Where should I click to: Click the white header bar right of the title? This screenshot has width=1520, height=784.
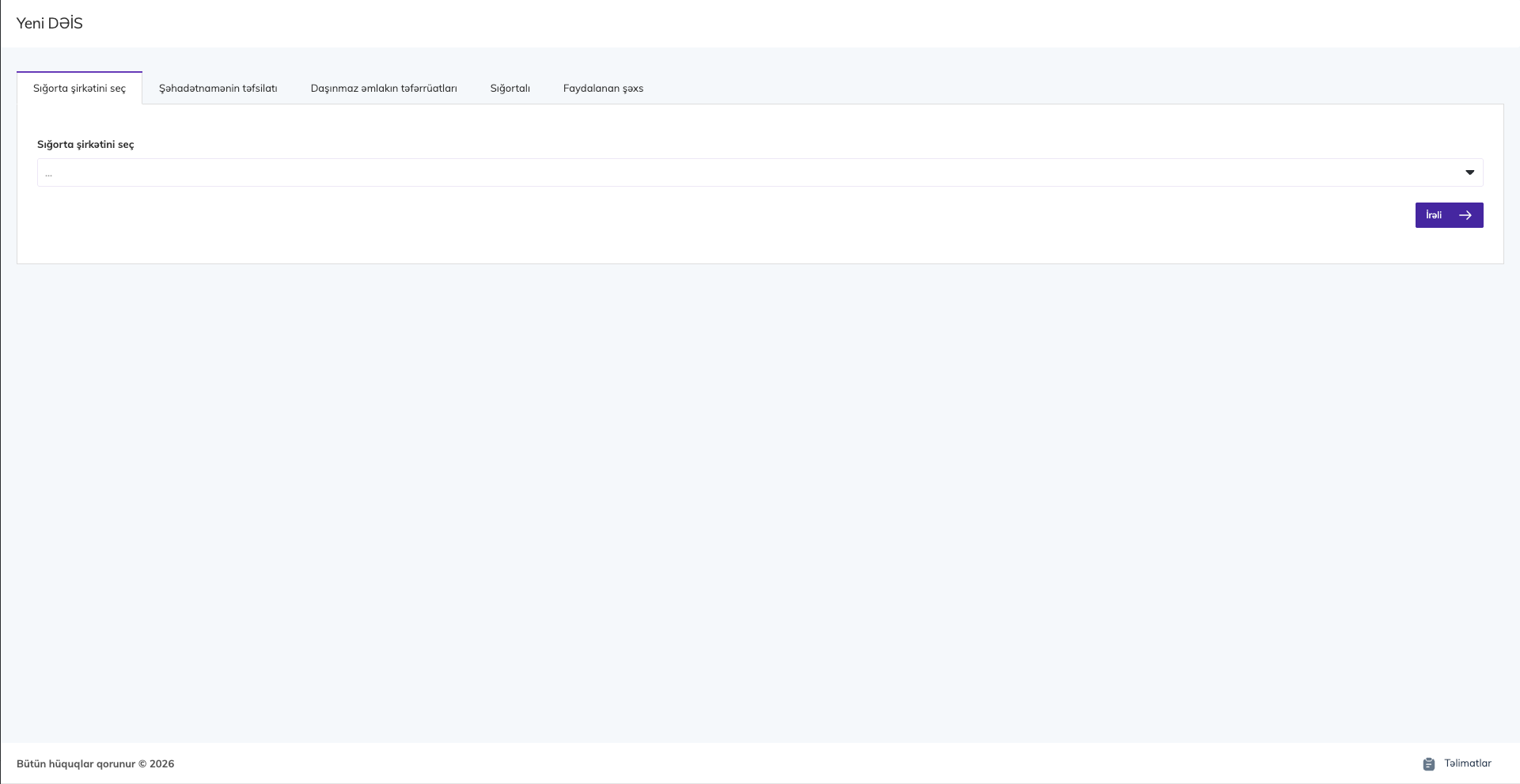[791, 24]
